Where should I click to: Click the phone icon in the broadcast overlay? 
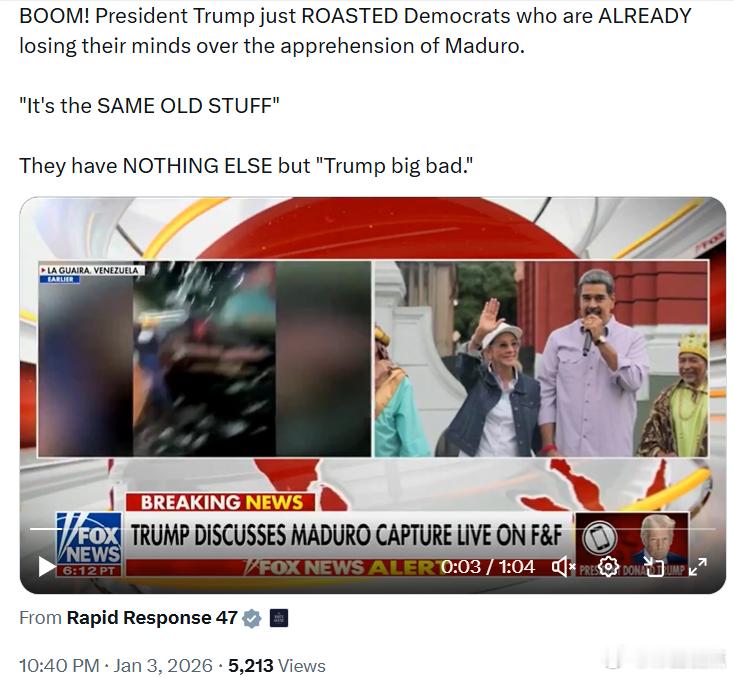[600, 538]
